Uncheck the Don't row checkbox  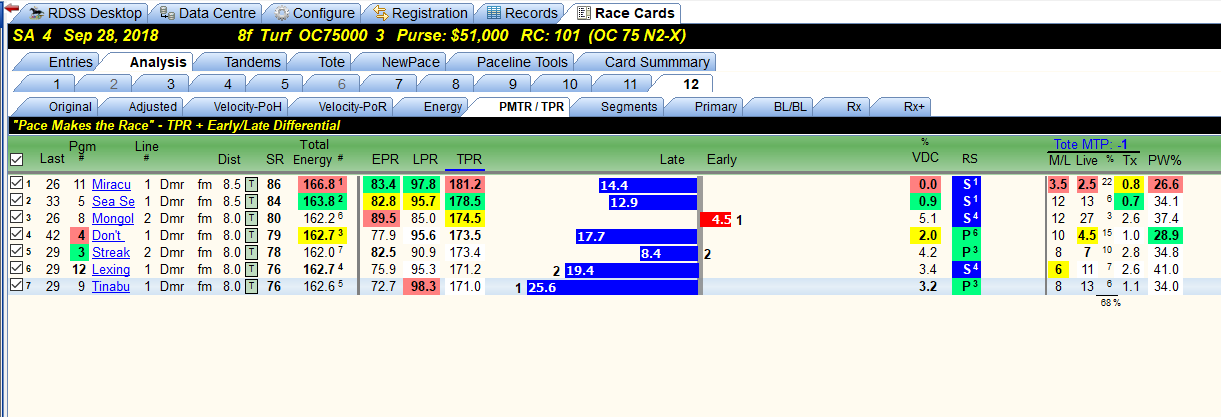coord(16,236)
